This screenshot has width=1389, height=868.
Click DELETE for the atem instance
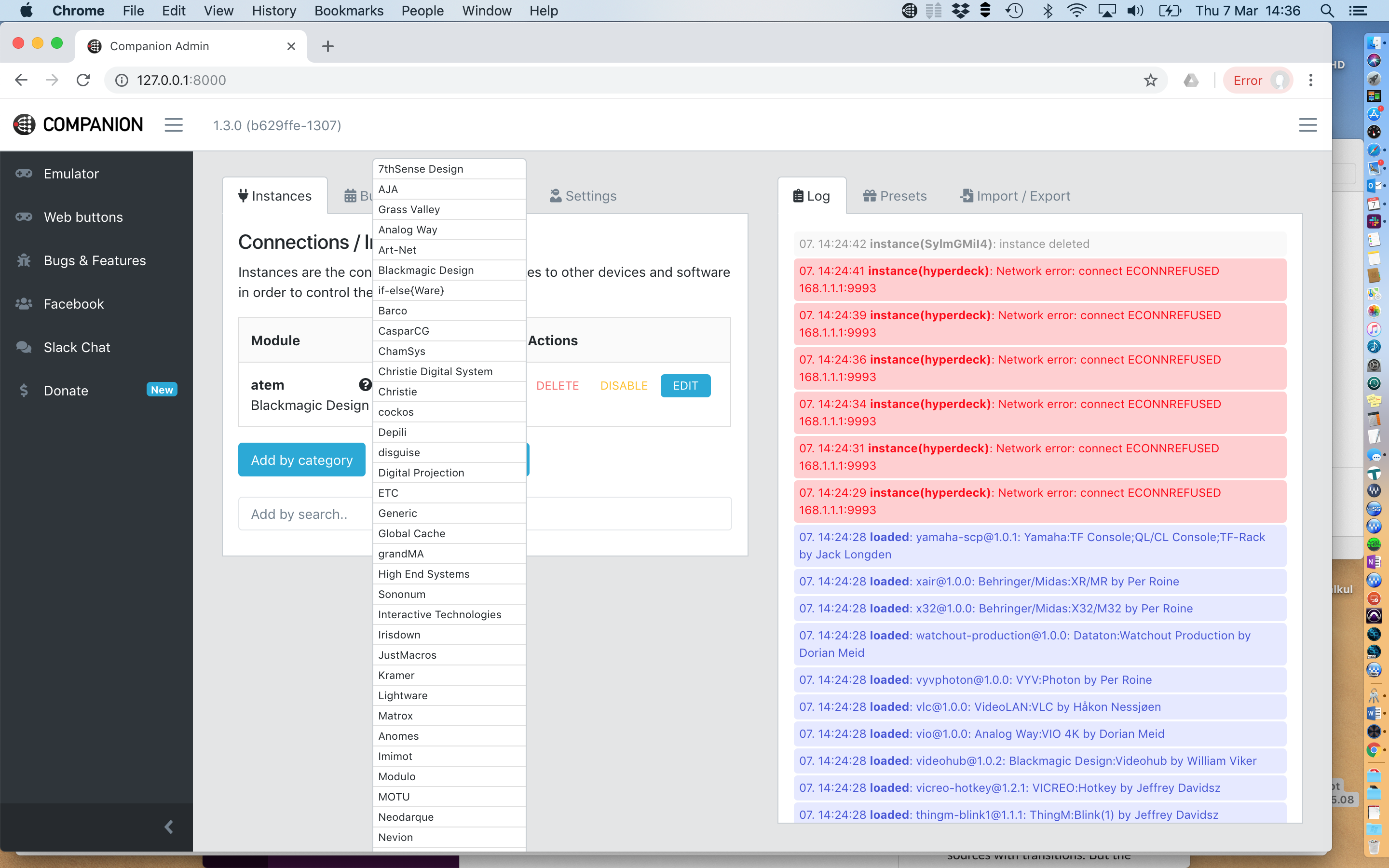pyautogui.click(x=558, y=386)
